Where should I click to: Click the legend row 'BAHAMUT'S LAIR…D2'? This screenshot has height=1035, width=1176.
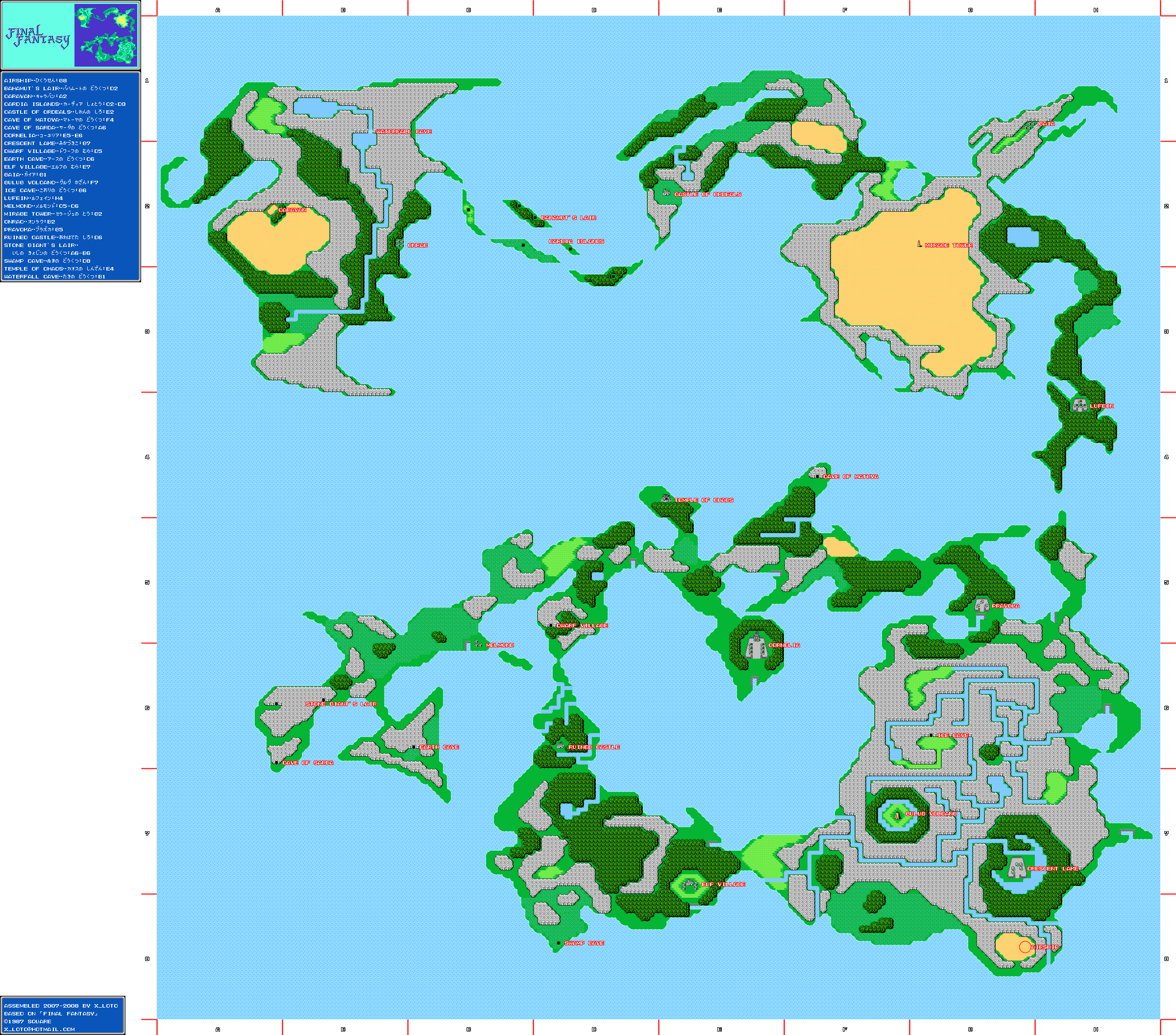(61, 89)
